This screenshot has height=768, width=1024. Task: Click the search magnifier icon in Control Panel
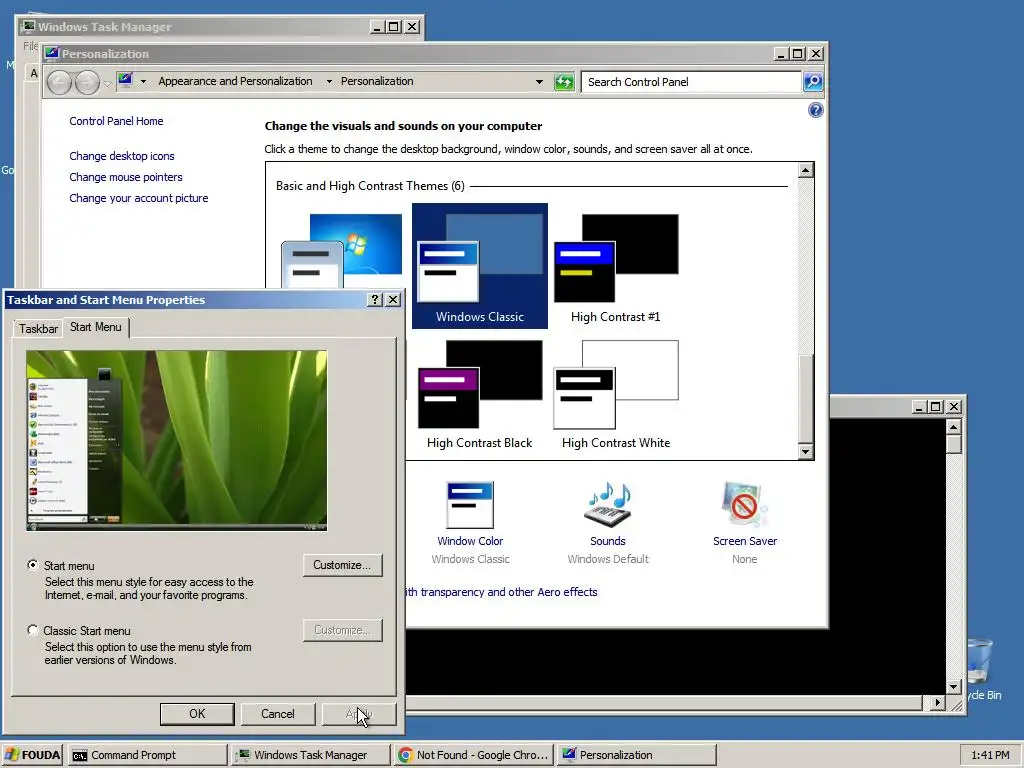(813, 82)
